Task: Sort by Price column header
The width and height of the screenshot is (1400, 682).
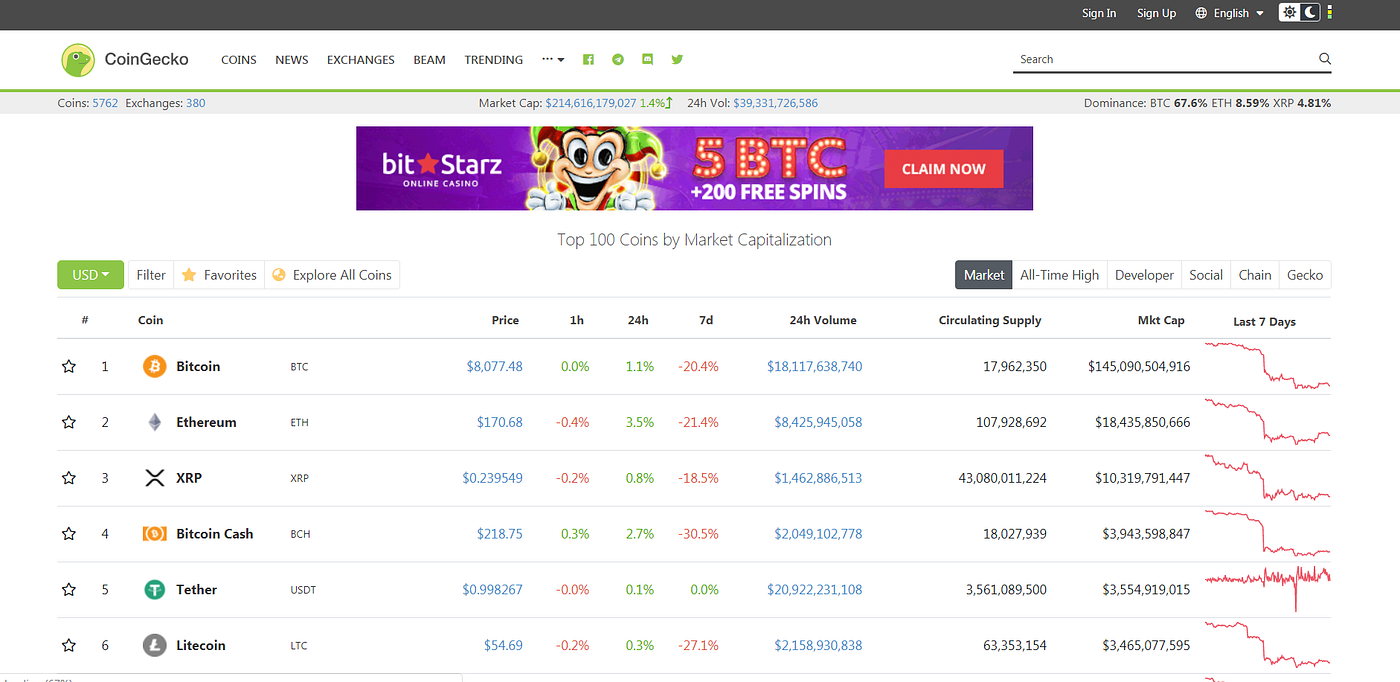Action: (505, 320)
